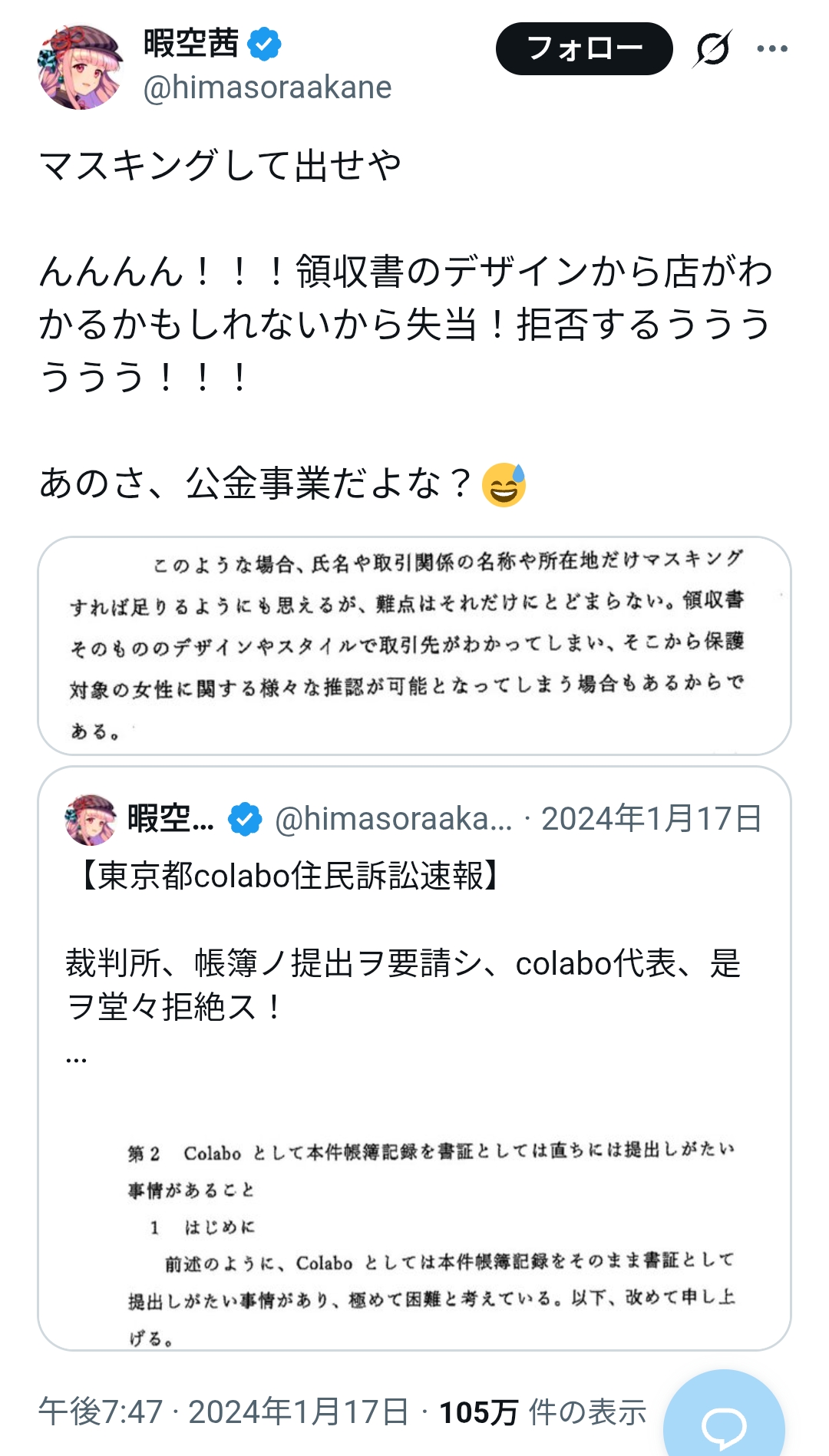Tap the small avatar in the quoted post

tap(91, 819)
